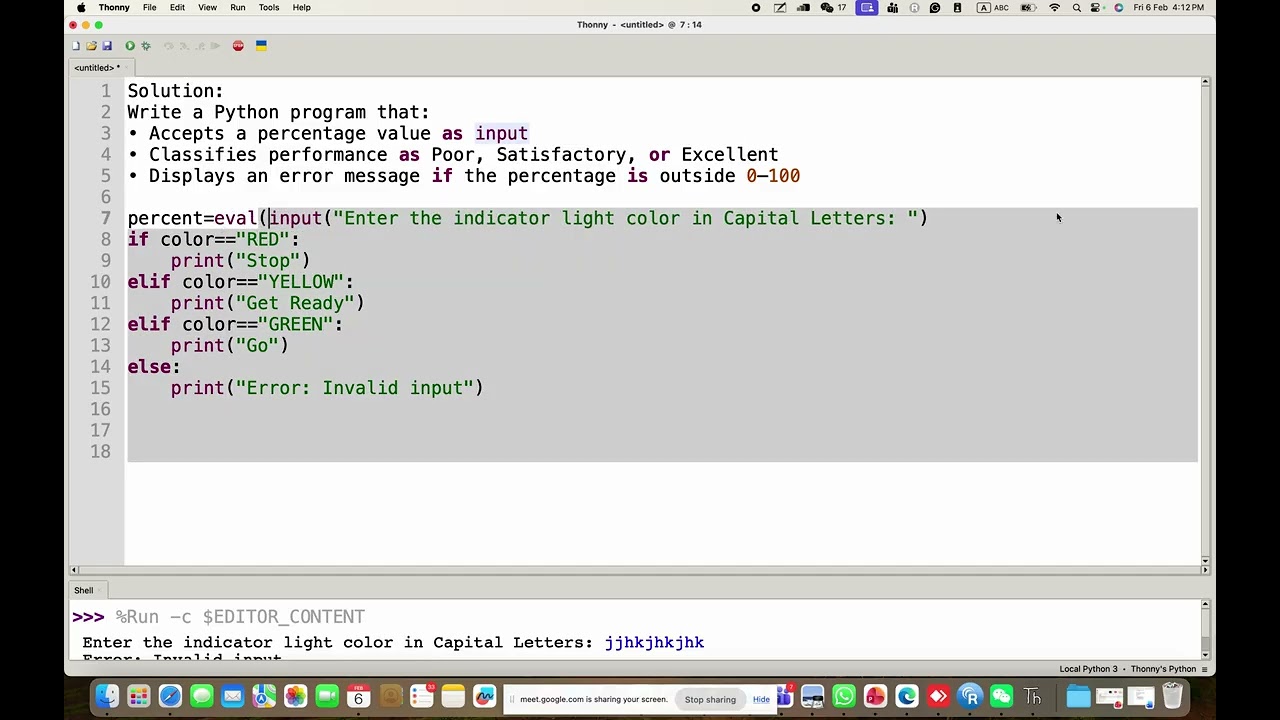Viewport: 1280px width, 720px height.
Task: Open the File menu
Action: tap(149, 7)
